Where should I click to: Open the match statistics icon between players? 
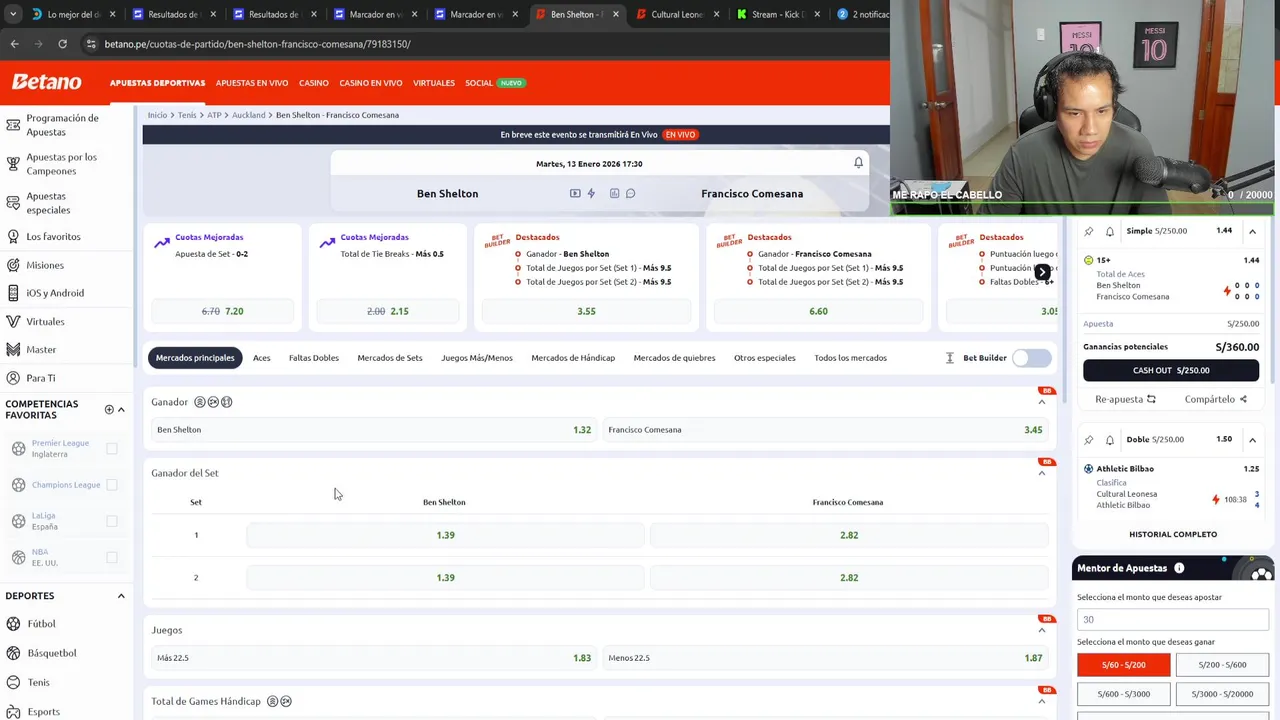click(614, 193)
